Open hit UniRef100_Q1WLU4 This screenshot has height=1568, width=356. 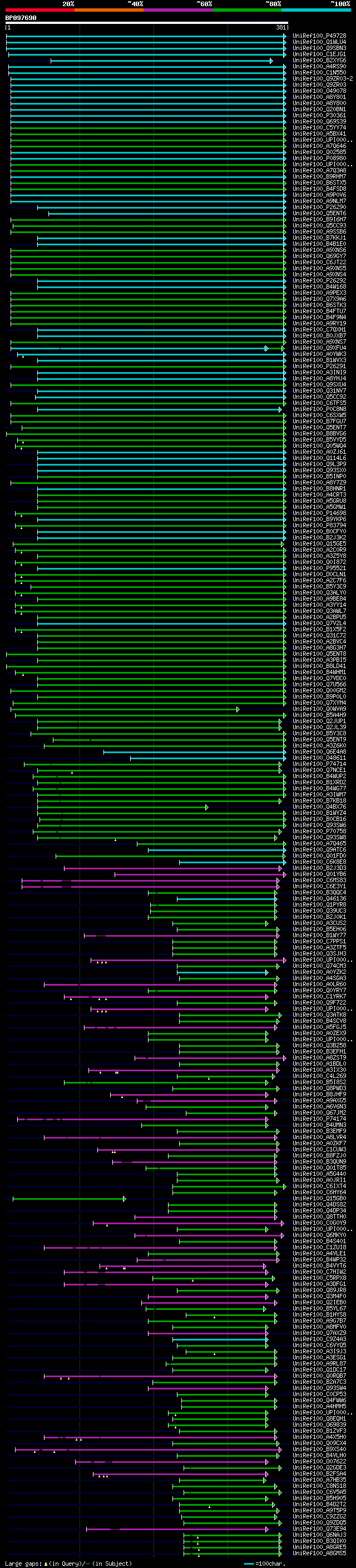[319, 42]
